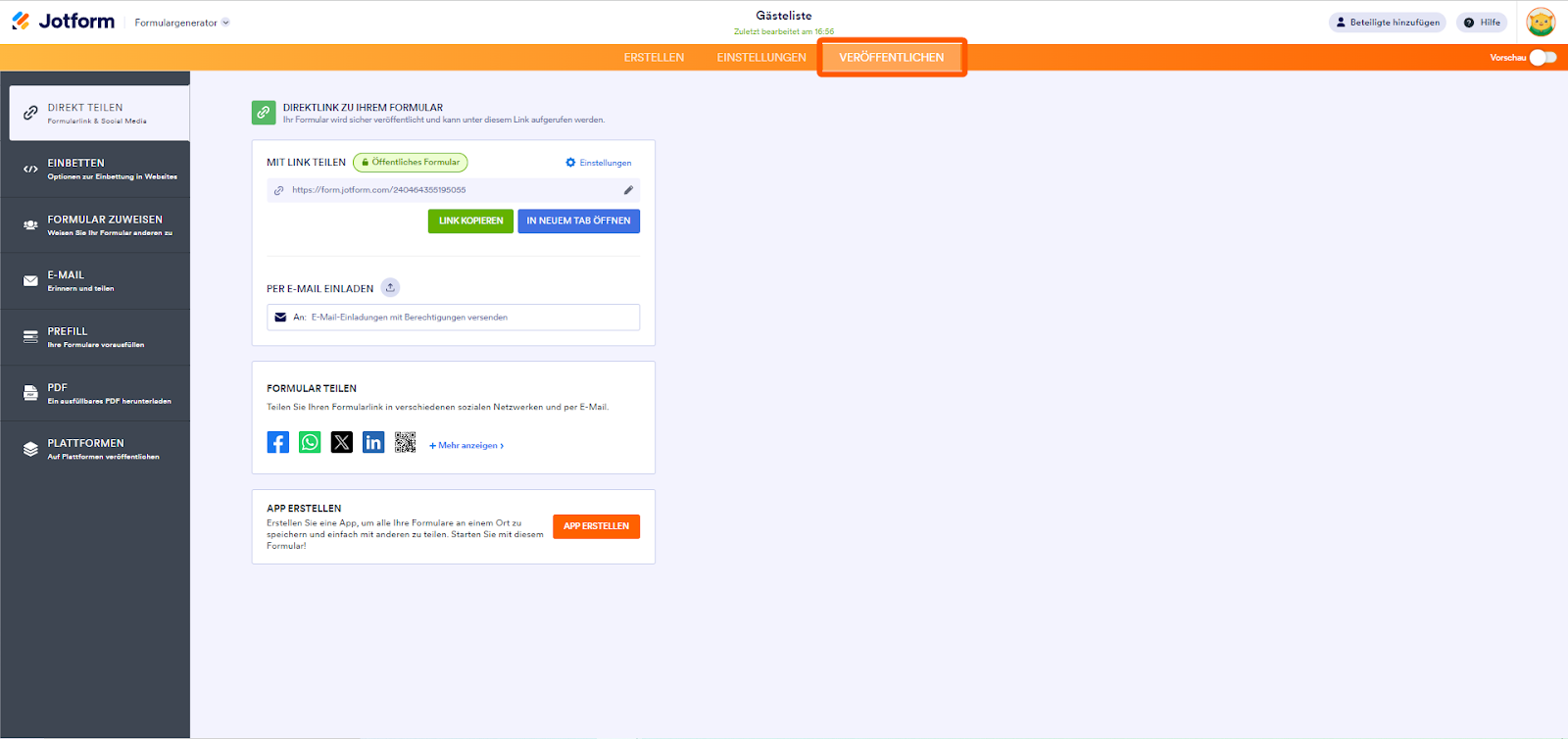Screen dimensions: 1568x739
Task: Switch to the EINSTELLUNGEN tab
Action: click(x=761, y=58)
